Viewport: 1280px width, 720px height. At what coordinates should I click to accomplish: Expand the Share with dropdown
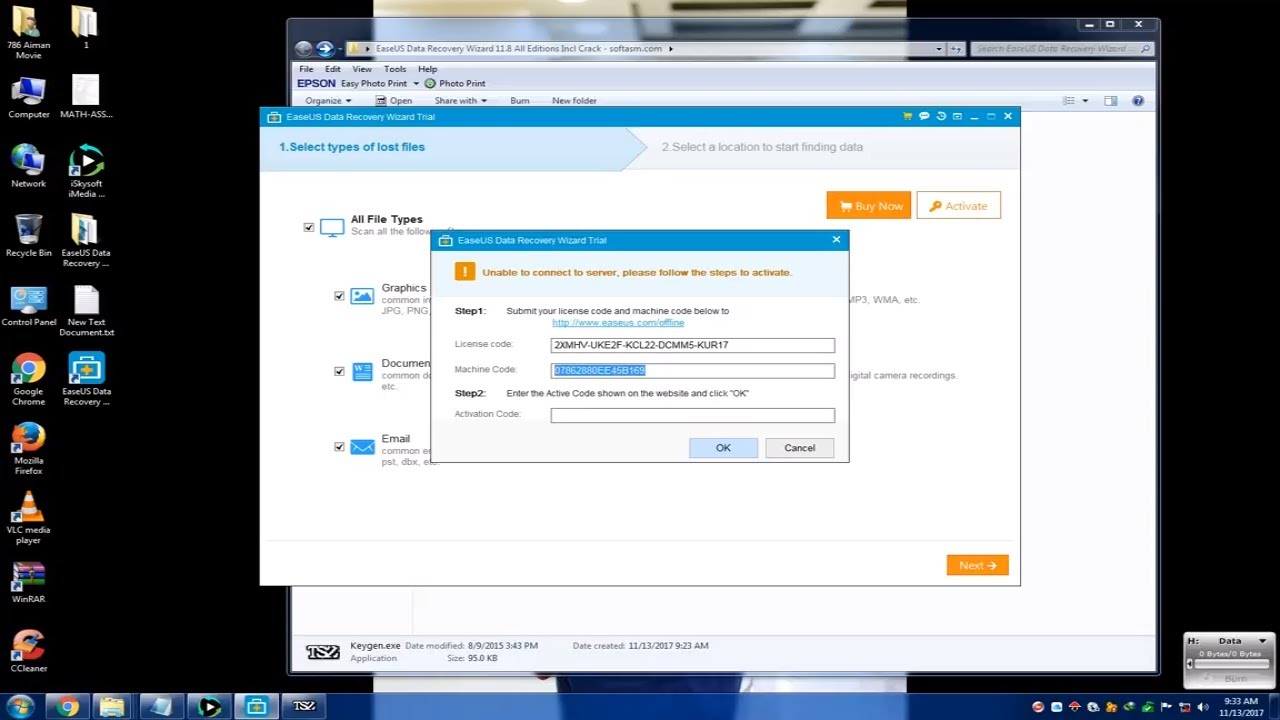461,101
